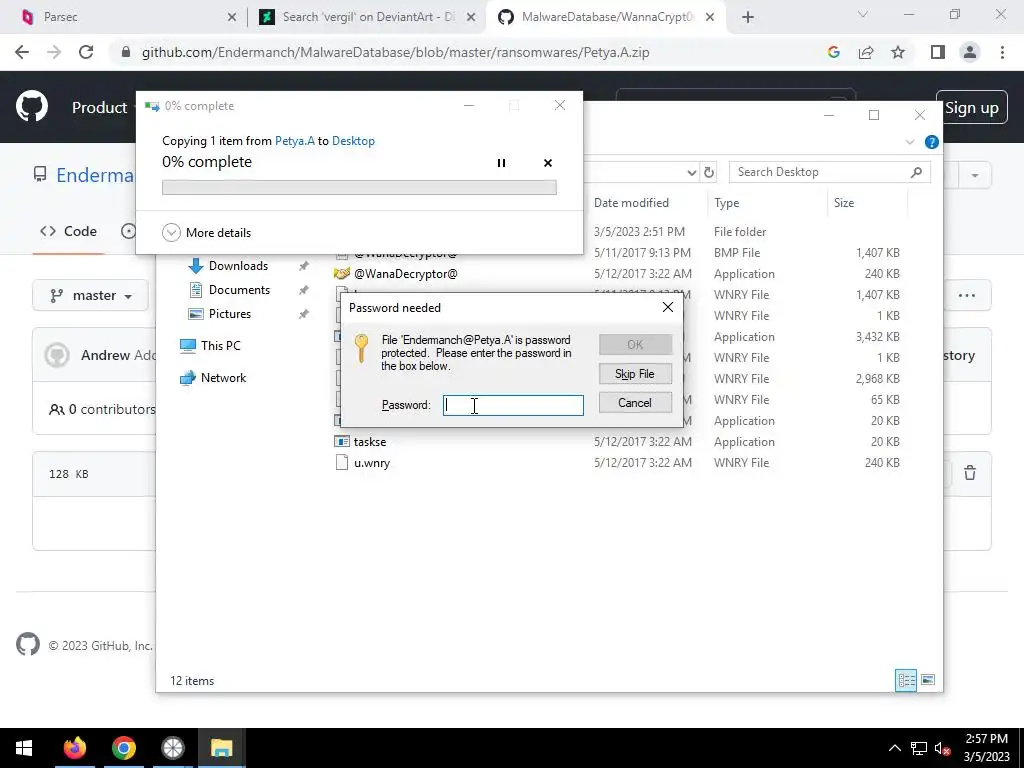Switch Explorer to details view
This screenshot has height=768, width=1024.
(906, 680)
